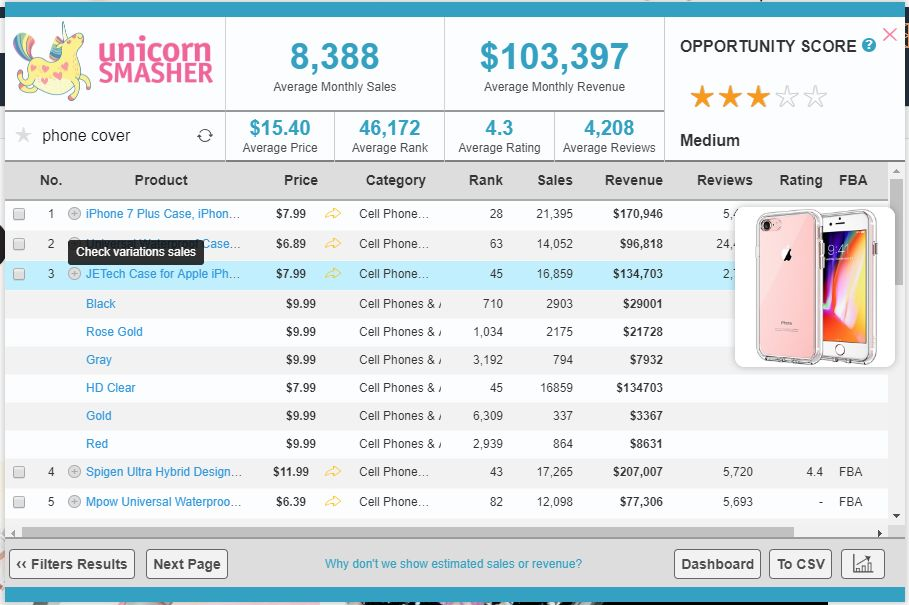Open the Red variation link

coord(97,444)
